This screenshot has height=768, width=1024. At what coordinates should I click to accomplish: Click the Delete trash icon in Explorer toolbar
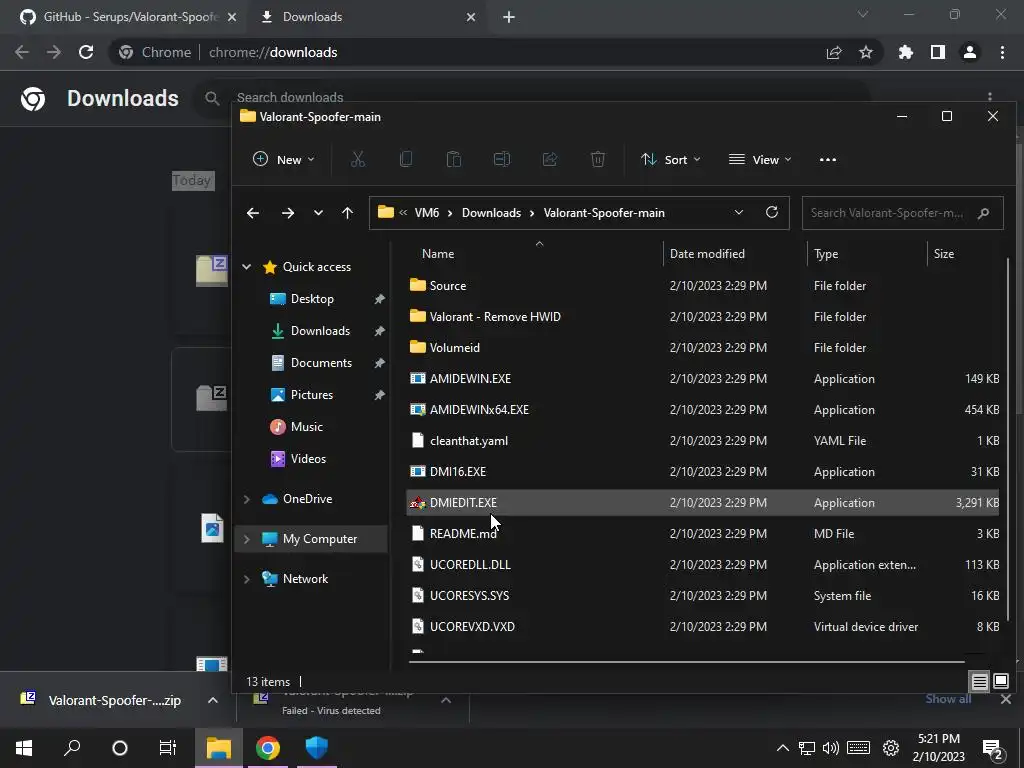point(598,159)
